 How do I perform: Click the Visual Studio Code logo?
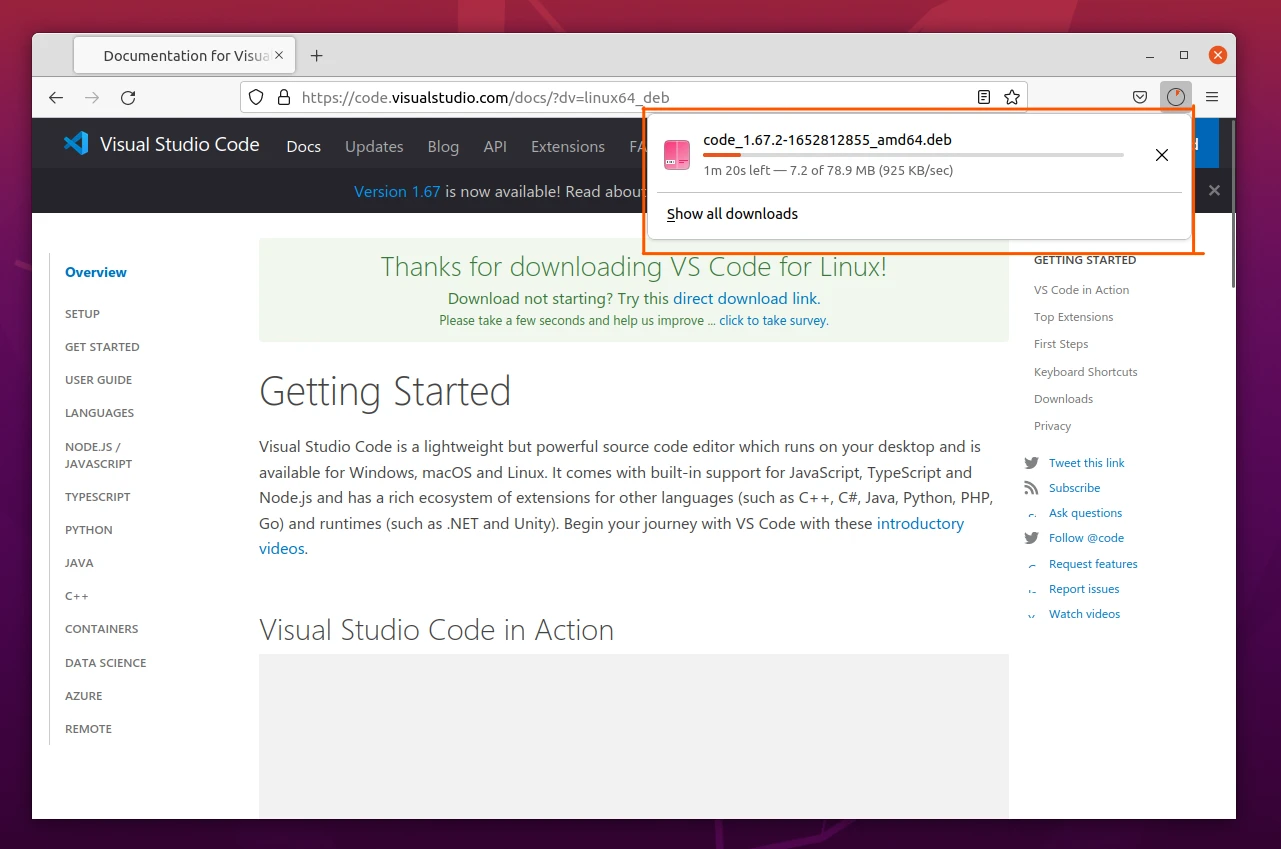(x=76, y=144)
